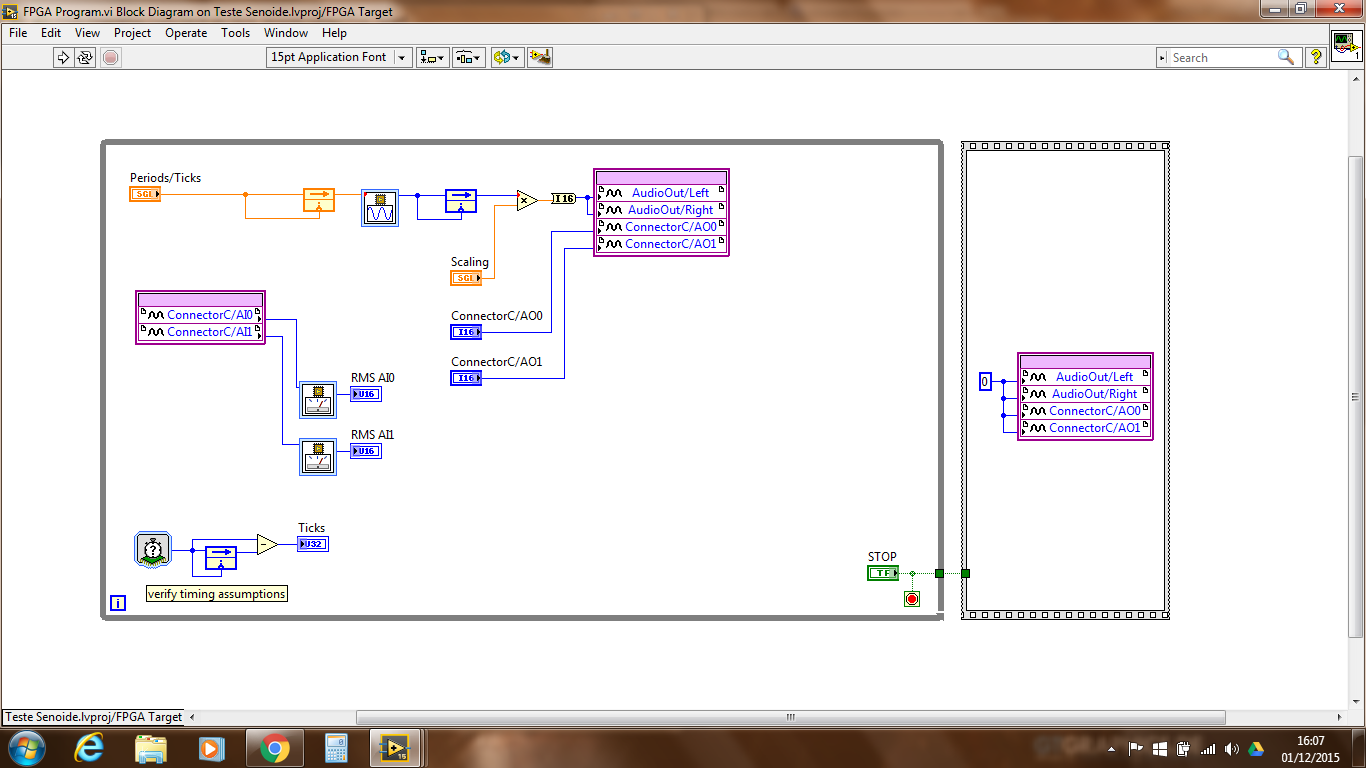Screen dimensions: 1366x768
Task: Open the Window menu
Action: click(286, 33)
